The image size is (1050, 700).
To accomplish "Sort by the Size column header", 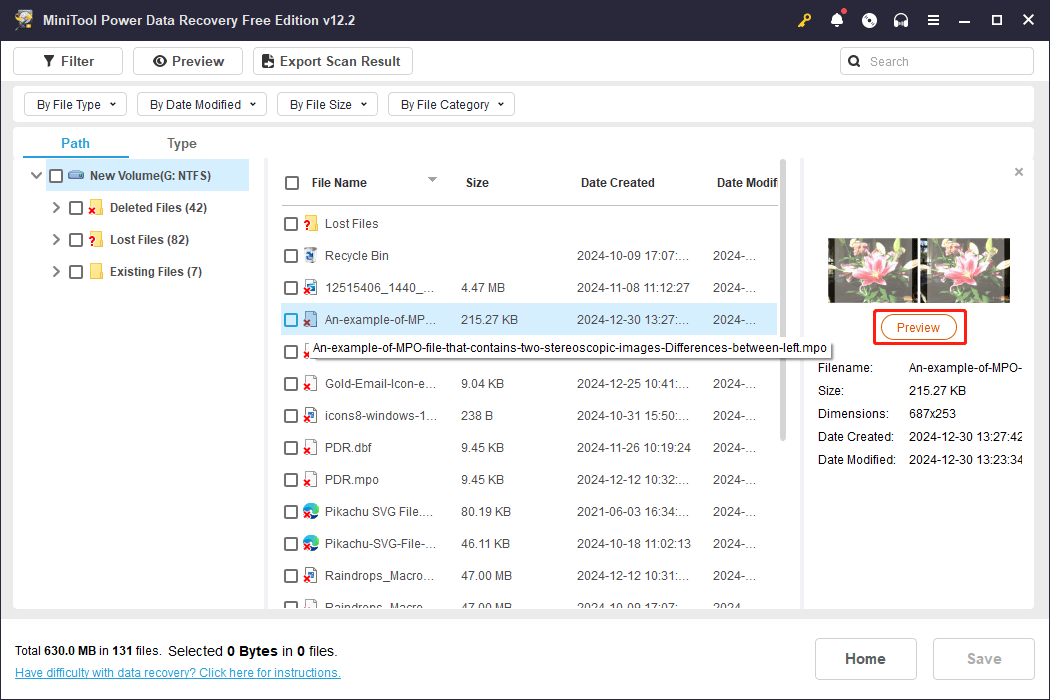I will pos(477,183).
